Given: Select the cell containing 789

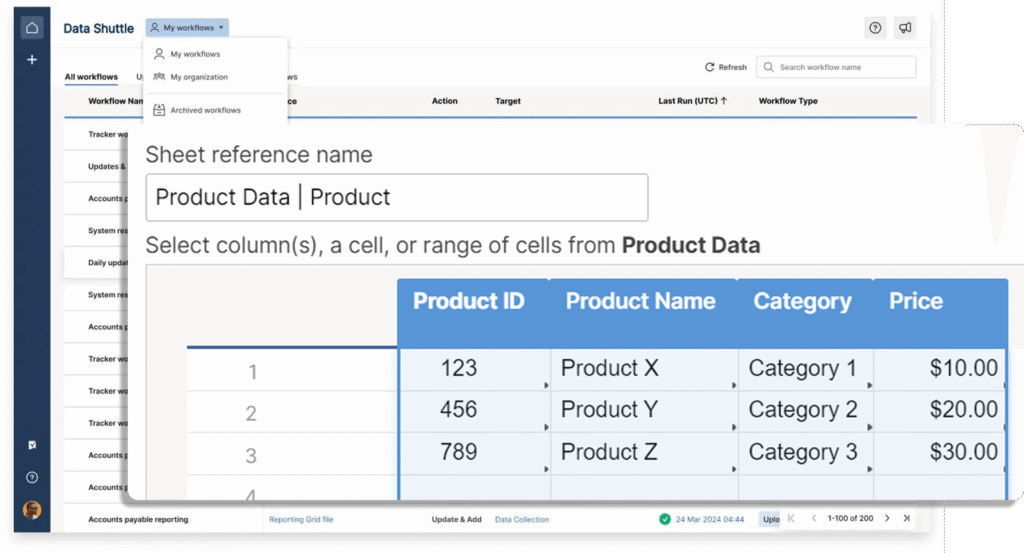Looking at the screenshot, I should point(475,452).
